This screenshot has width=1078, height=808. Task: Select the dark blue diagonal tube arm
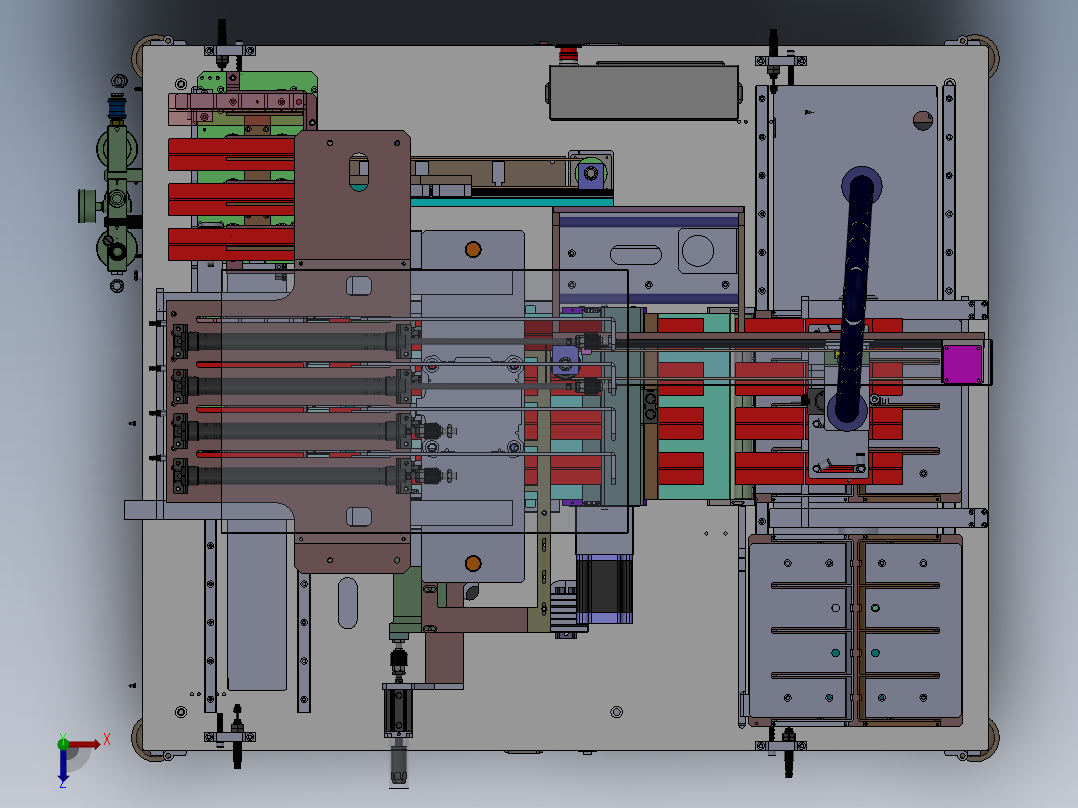coord(854,298)
